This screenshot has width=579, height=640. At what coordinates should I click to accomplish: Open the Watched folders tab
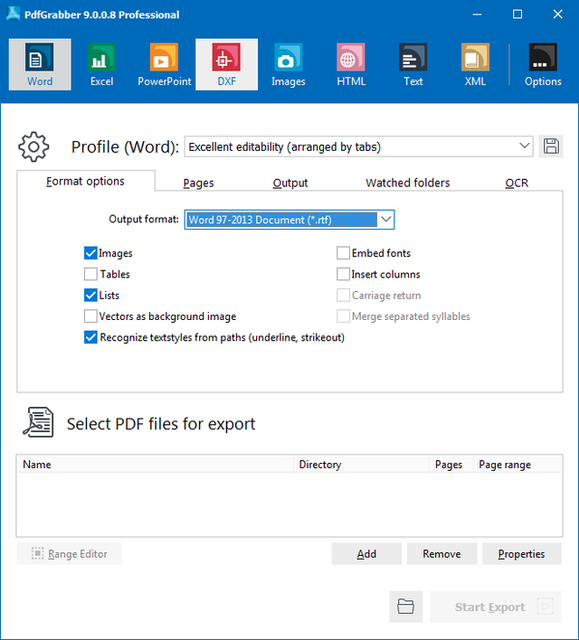(x=408, y=183)
